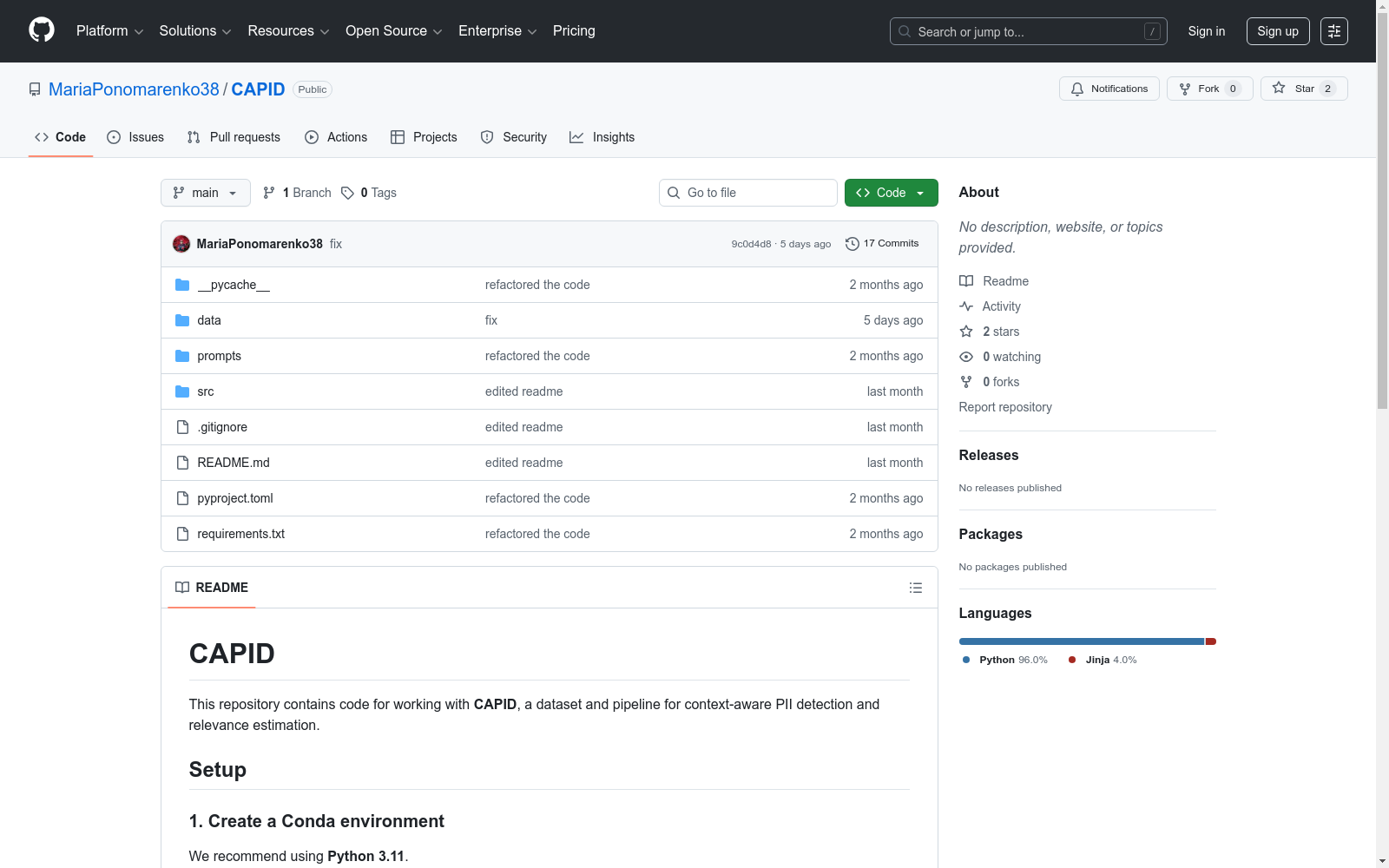Click the README.md file icon
This screenshot has width=1389, height=868.
(x=182, y=463)
